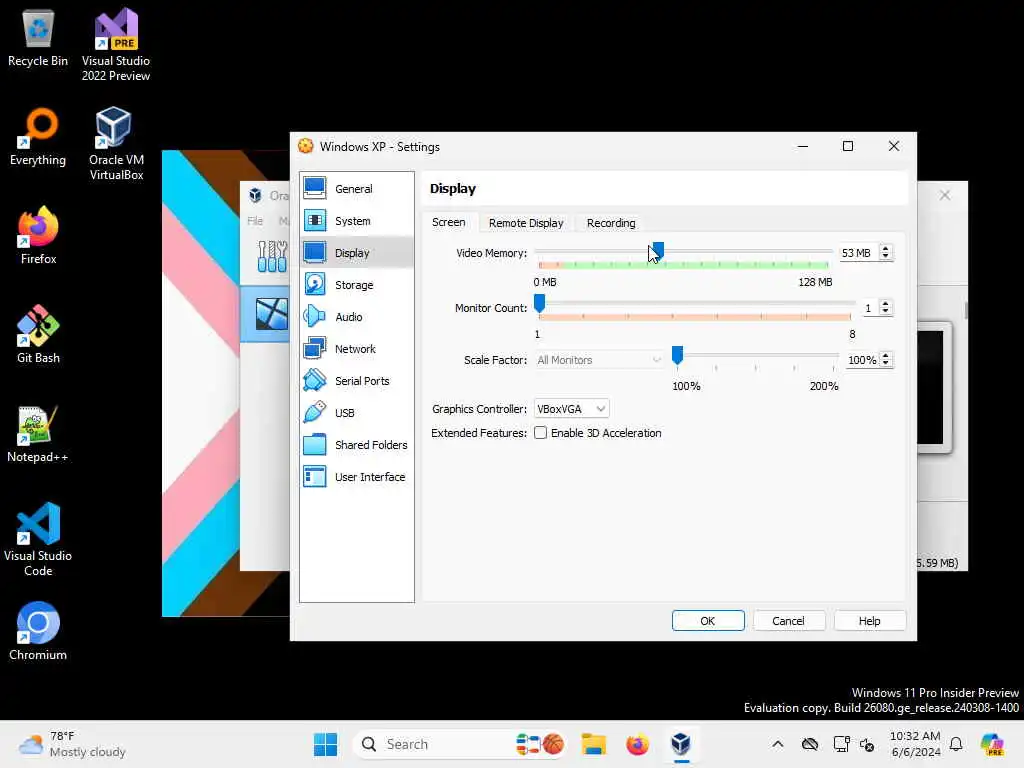Viewport: 1024px width, 768px height.
Task: Open Serial Ports settings icon
Action: (x=315, y=380)
